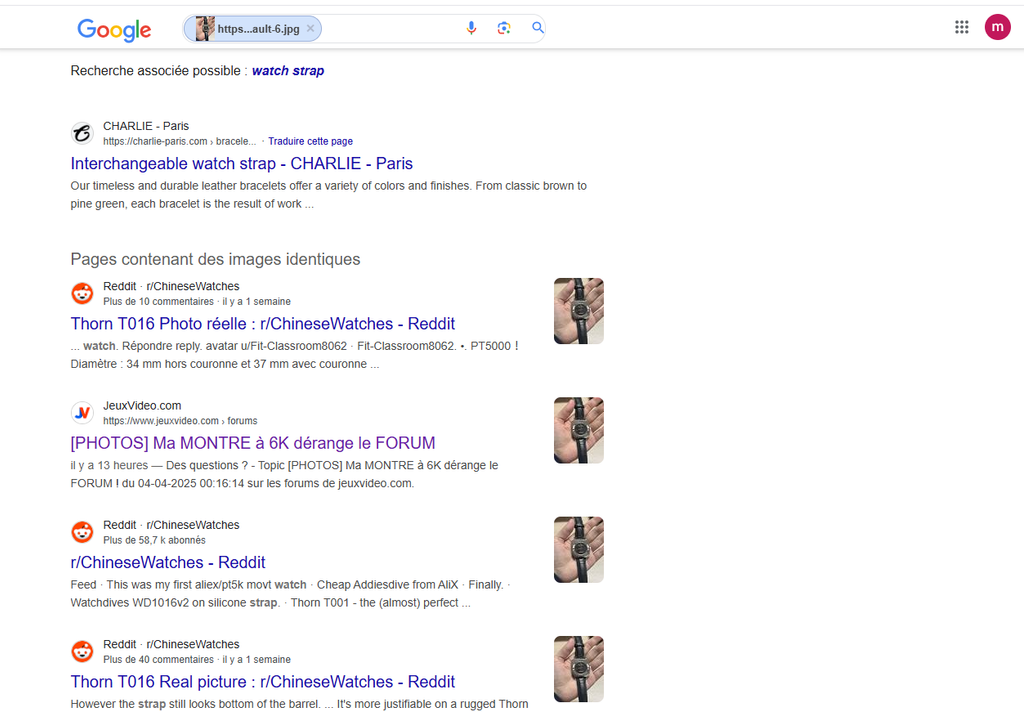Open 'Interchangeable watch strap - CHARLIE - Paris' result
Viewport: 1024px width, 712px height.
pos(241,164)
